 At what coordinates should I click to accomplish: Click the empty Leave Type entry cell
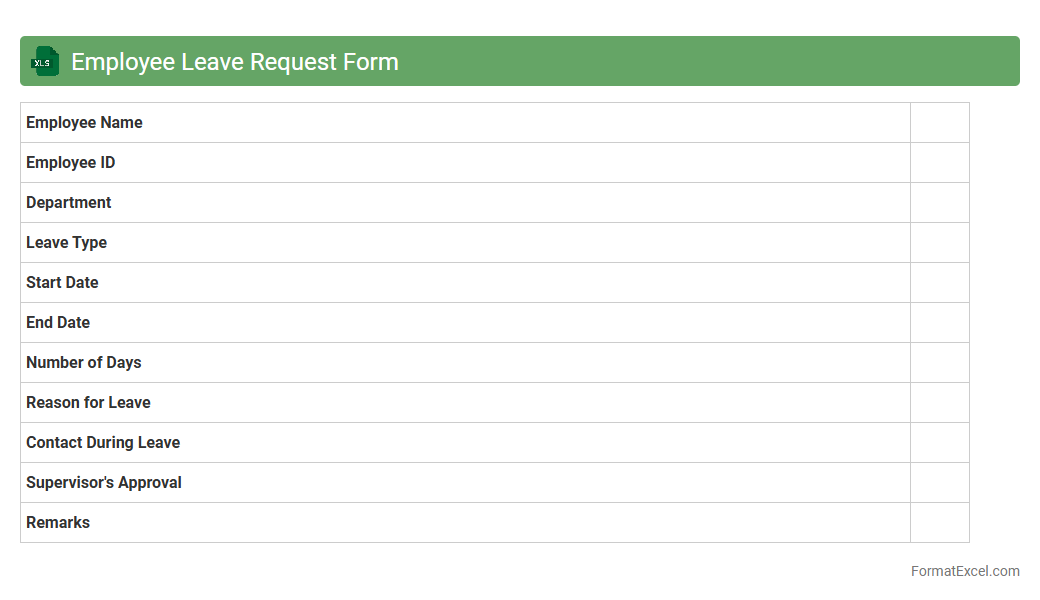click(939, 243)
